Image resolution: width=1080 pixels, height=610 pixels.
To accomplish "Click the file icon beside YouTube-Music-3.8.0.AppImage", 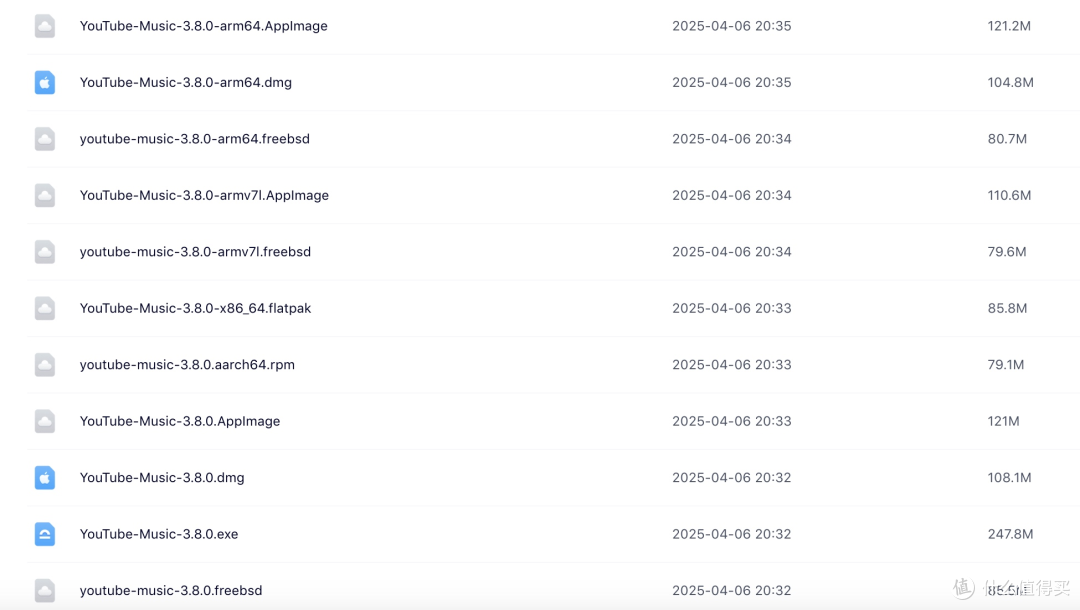I will (x=45, y=421).
